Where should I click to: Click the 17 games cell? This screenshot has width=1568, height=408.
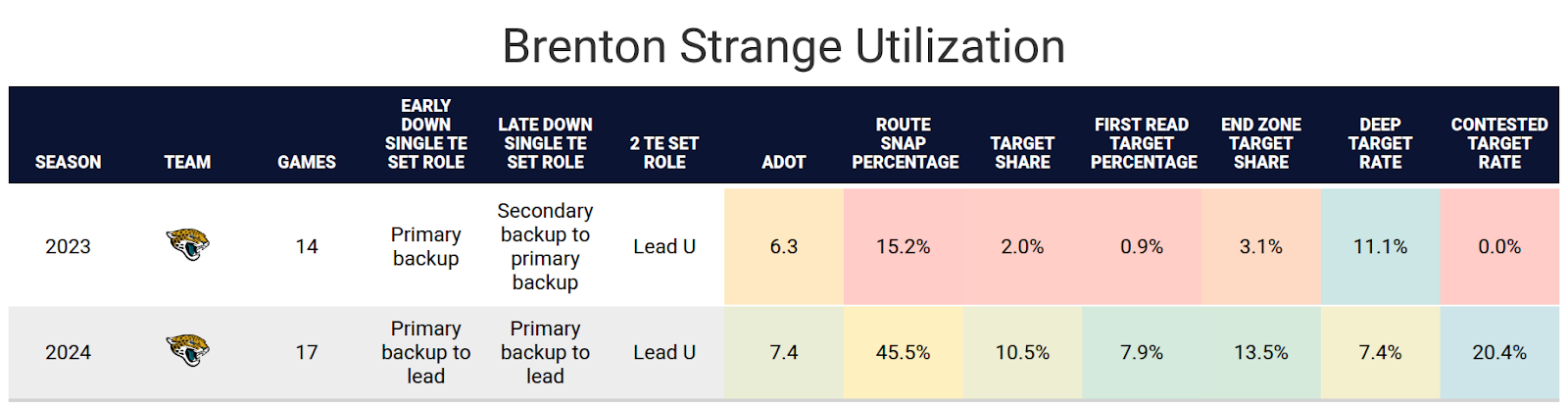[x=307, y=352]
